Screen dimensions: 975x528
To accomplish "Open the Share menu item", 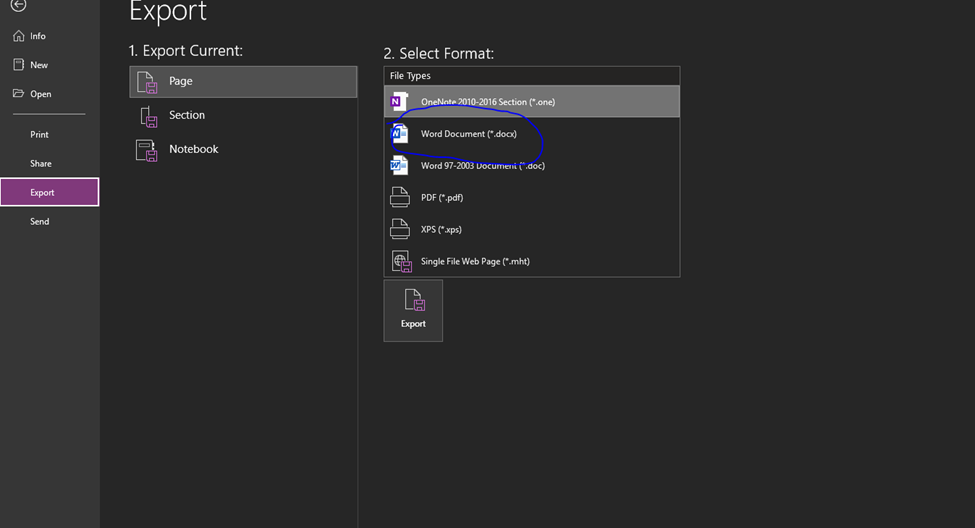I will 49,164.
